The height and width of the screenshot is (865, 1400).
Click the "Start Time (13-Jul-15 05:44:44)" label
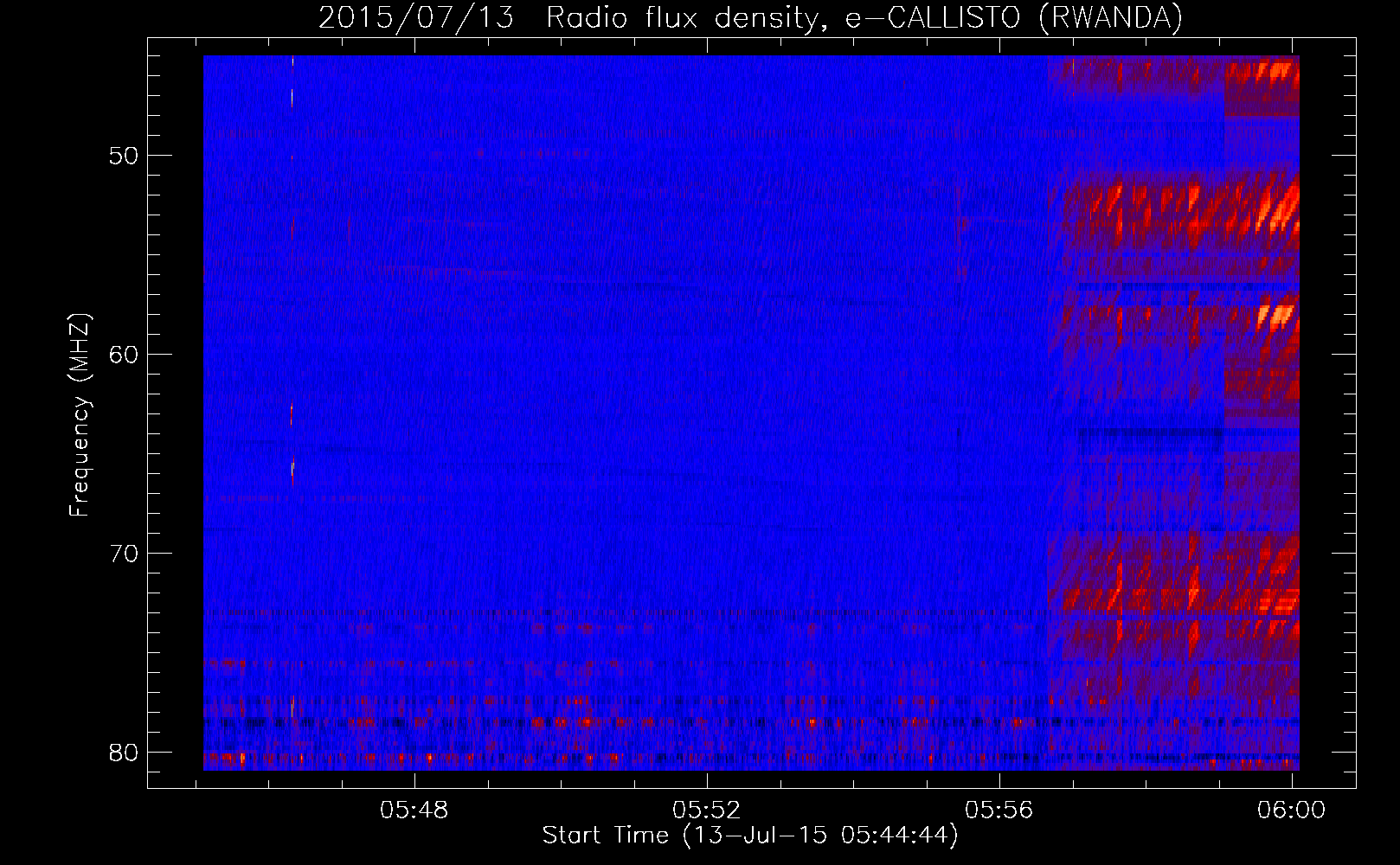(x=750, y=836)
